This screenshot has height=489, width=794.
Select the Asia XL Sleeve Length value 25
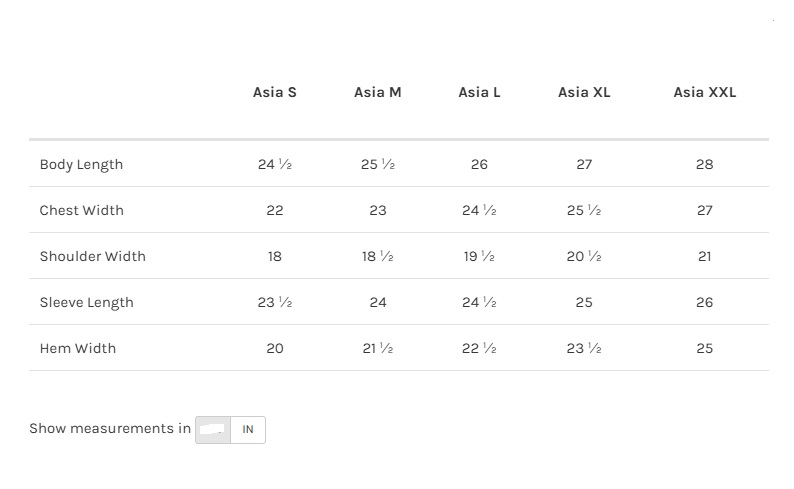(x=584, y=302)
